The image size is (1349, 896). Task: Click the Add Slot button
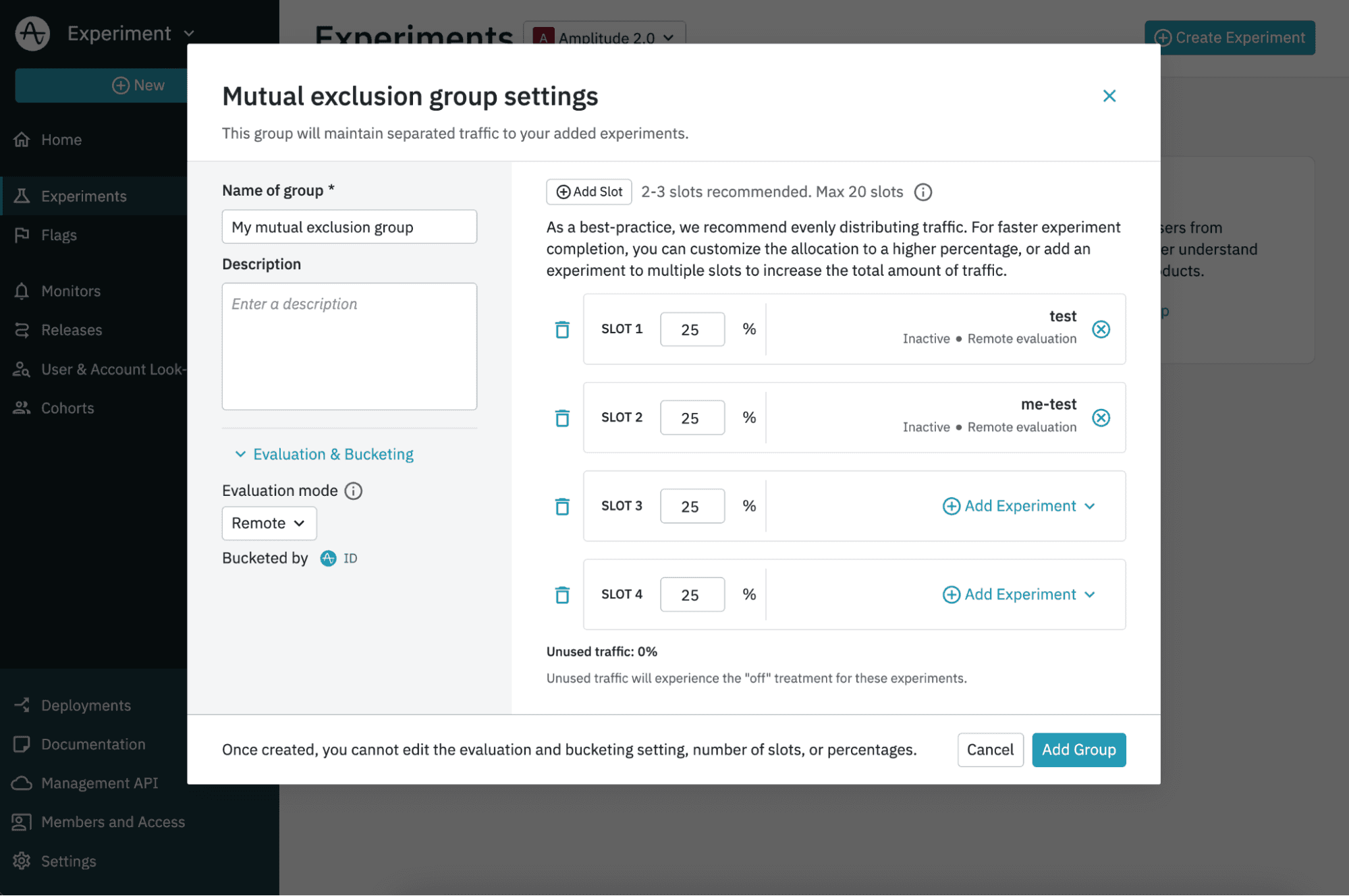point(588,192)
